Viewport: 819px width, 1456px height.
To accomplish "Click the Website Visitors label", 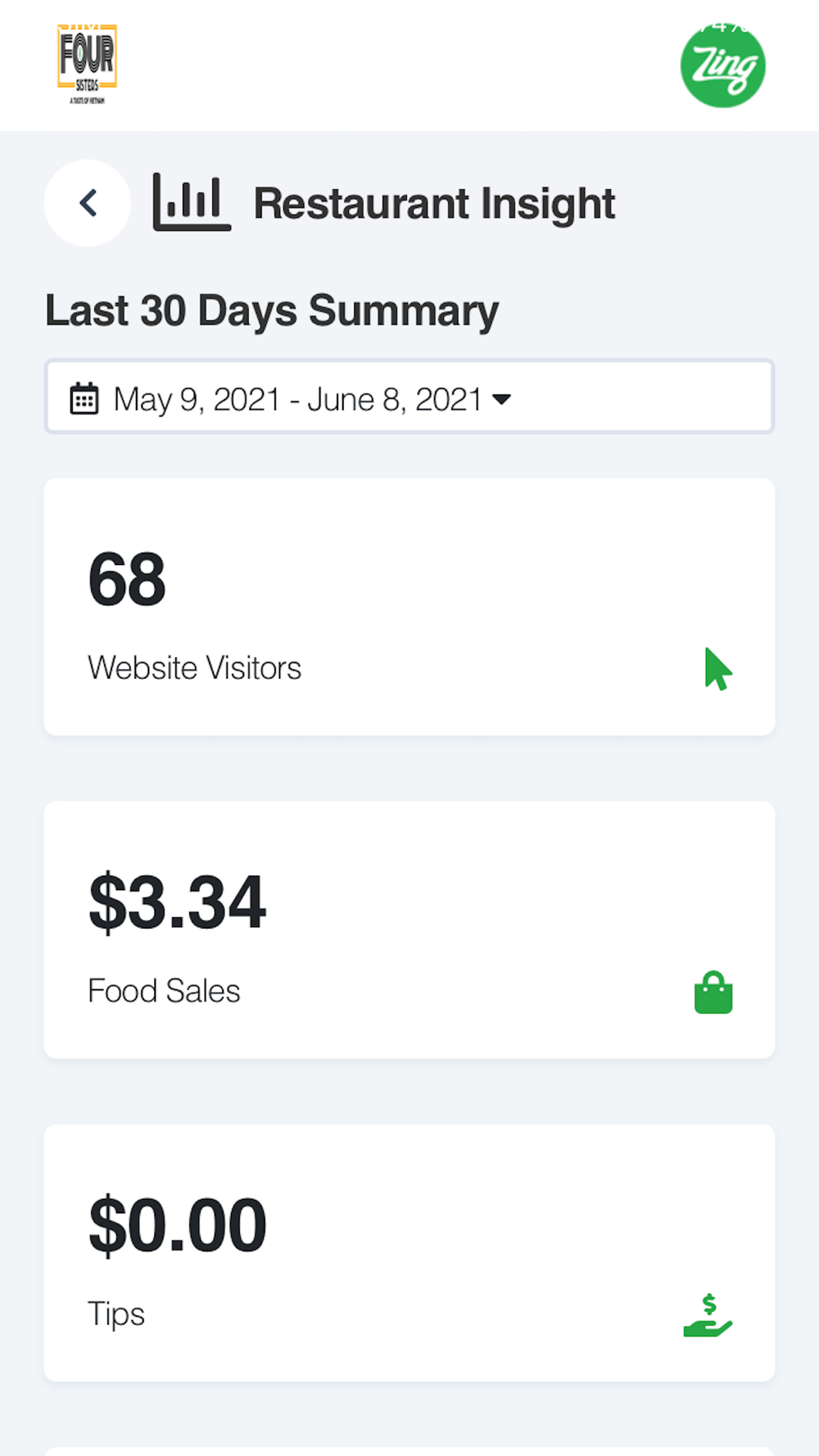I will [x=195, y=668].
